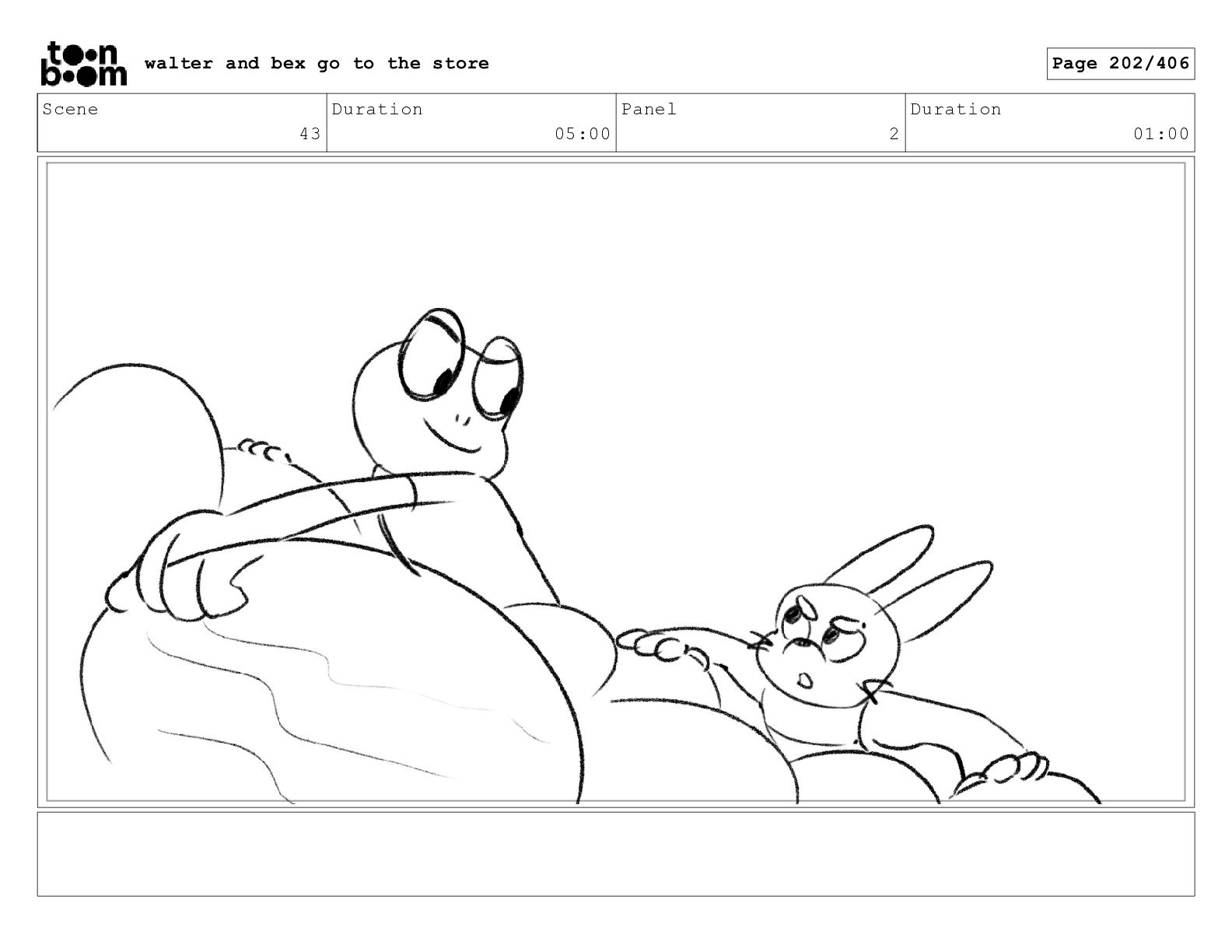
Task: Click the Toon Boom logo
Action: click(82, 64)
